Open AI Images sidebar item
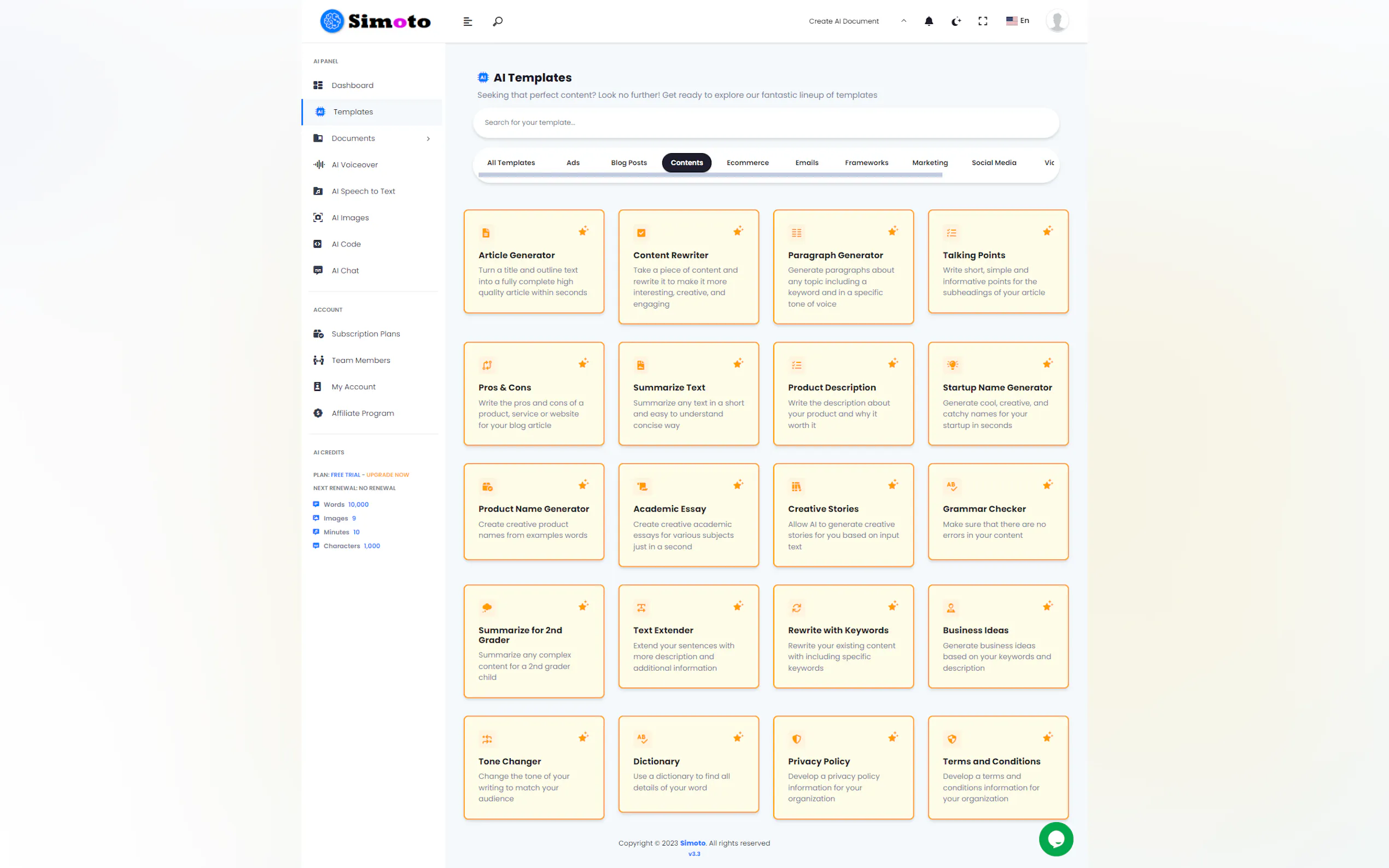 349,218
